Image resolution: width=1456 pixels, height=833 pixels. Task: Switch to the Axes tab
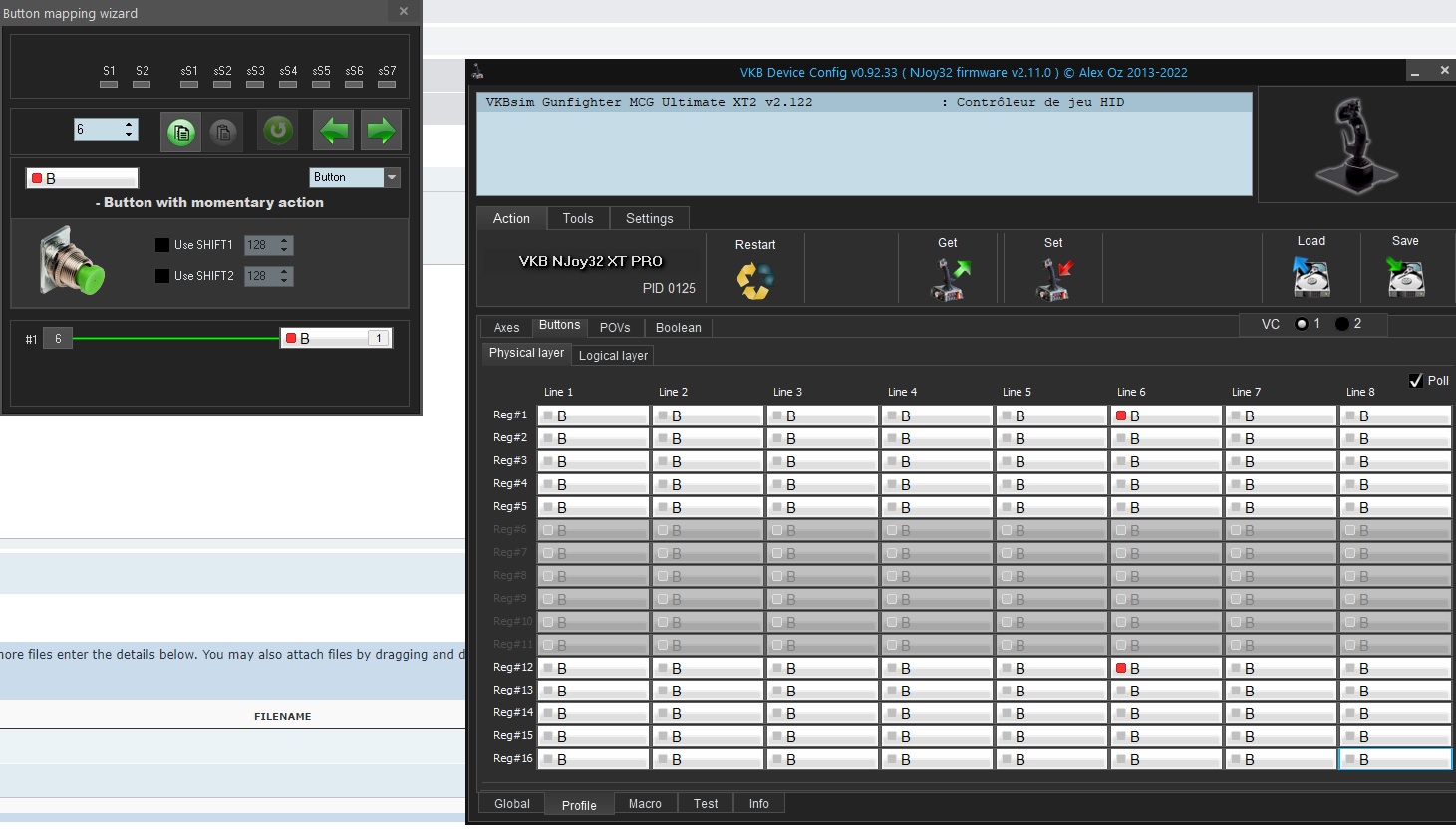click(x=506, y=328)
